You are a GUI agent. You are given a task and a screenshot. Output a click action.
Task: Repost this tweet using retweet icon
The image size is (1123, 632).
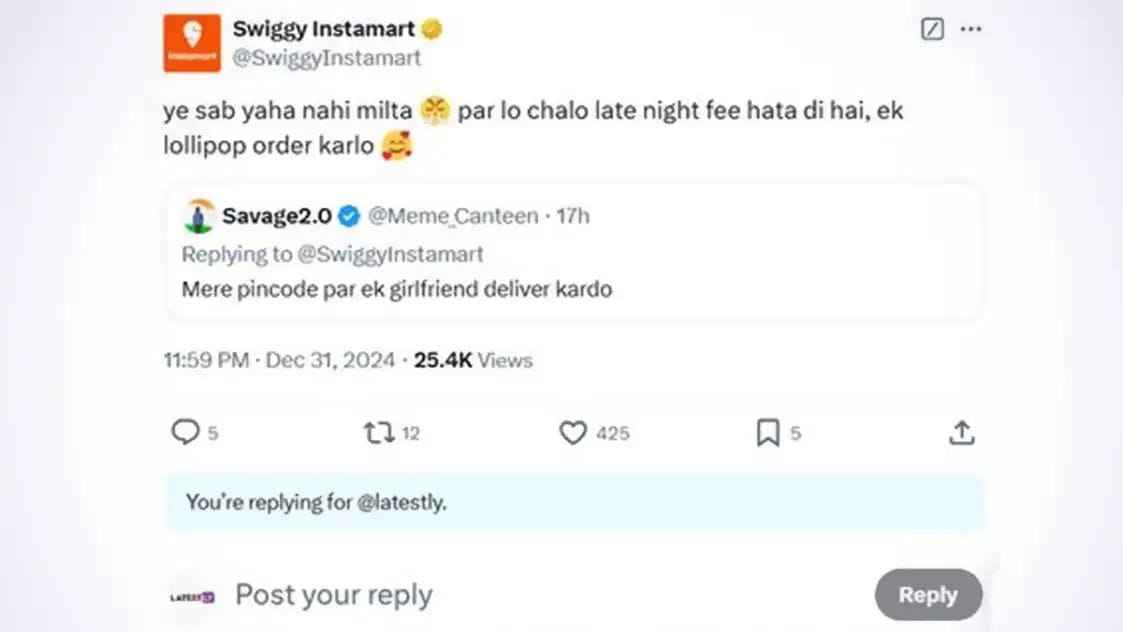(377, 433)
